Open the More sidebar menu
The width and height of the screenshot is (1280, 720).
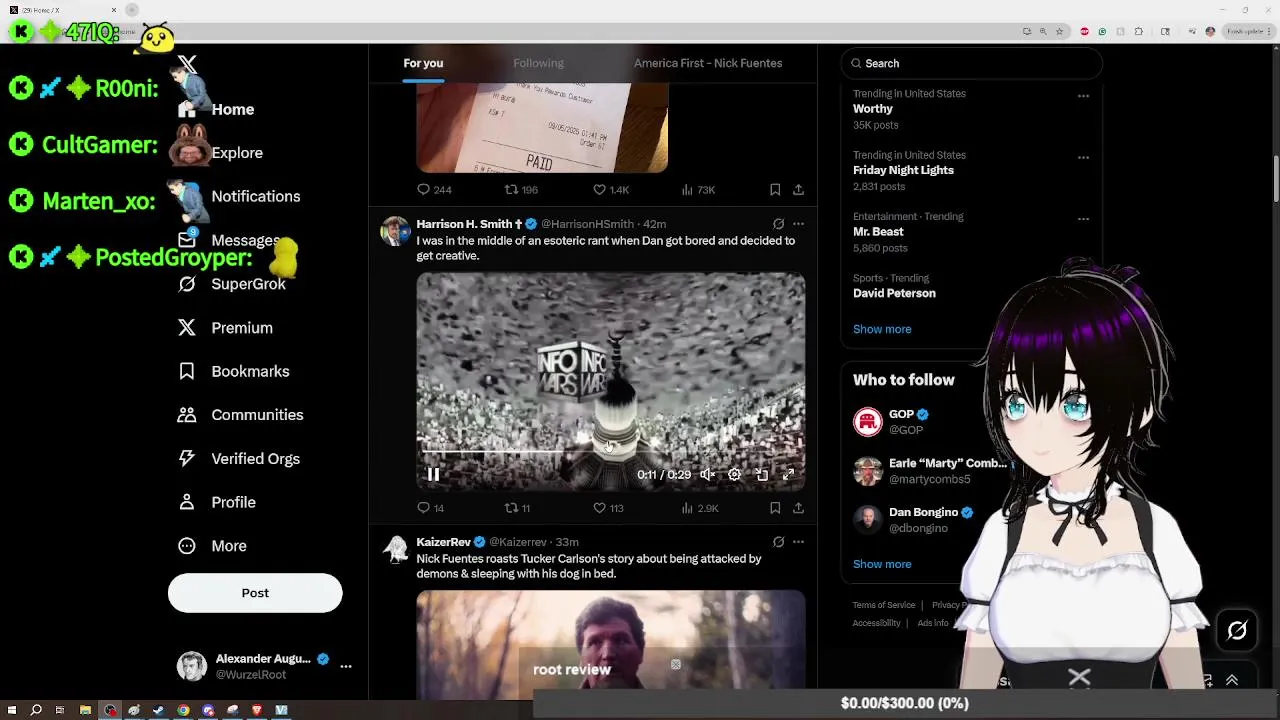point(211,546)
